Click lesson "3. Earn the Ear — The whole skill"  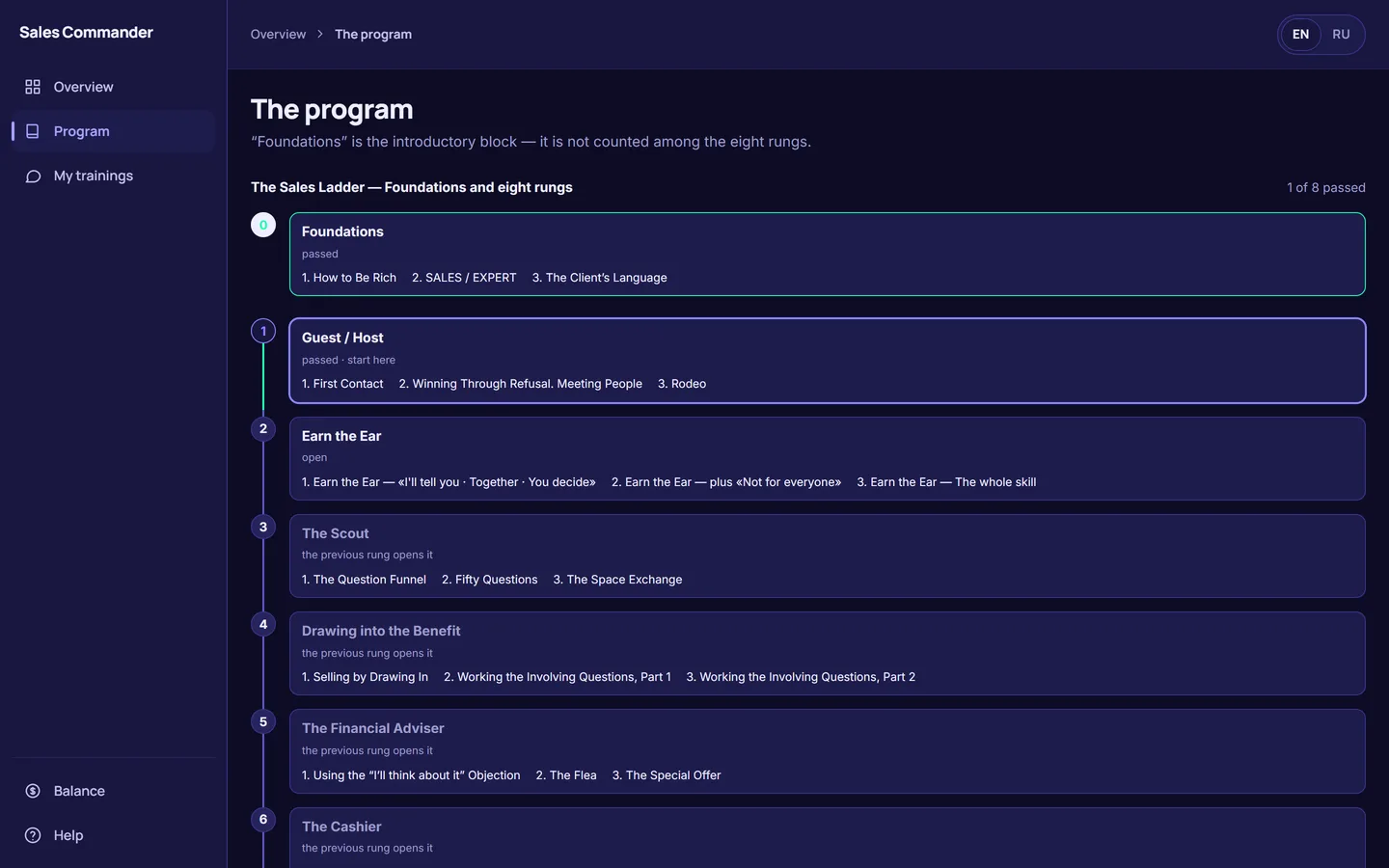[946, 482]
